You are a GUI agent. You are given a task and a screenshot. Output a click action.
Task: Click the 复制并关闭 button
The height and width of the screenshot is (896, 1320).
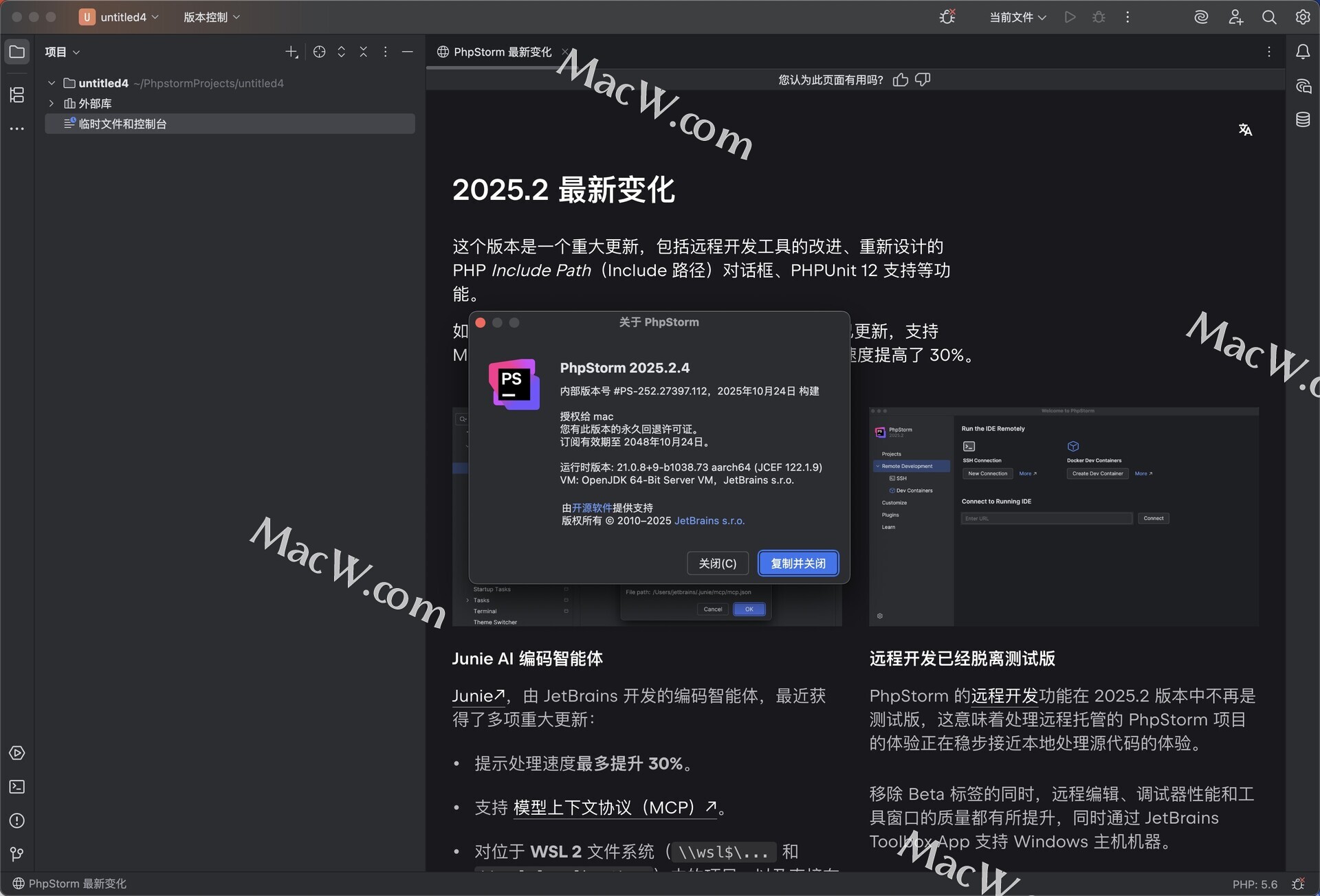[x=797, y=563]
